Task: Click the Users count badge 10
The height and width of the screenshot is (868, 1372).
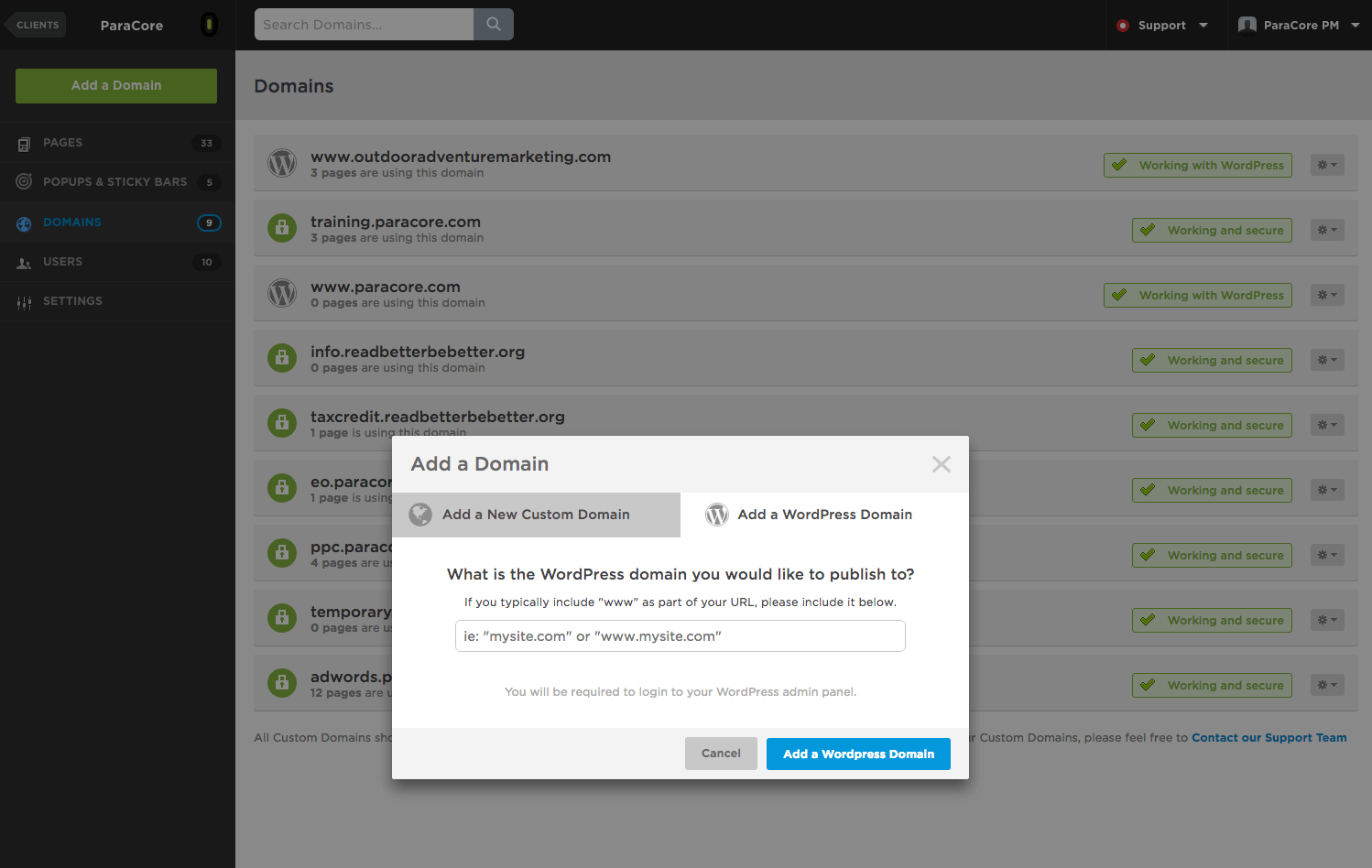Action: point(207,262)
